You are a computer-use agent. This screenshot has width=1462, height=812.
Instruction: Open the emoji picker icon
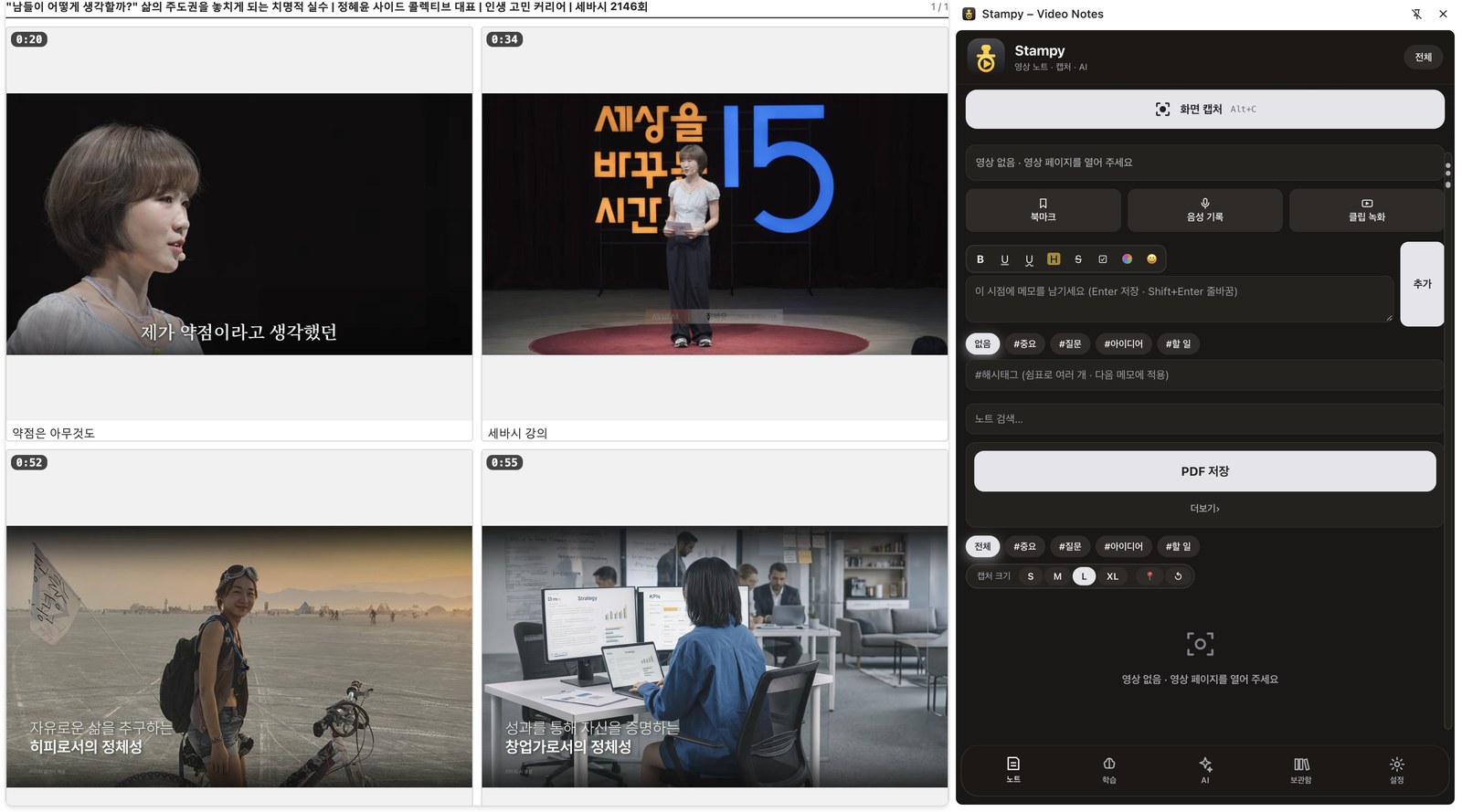click(1151, 259)
